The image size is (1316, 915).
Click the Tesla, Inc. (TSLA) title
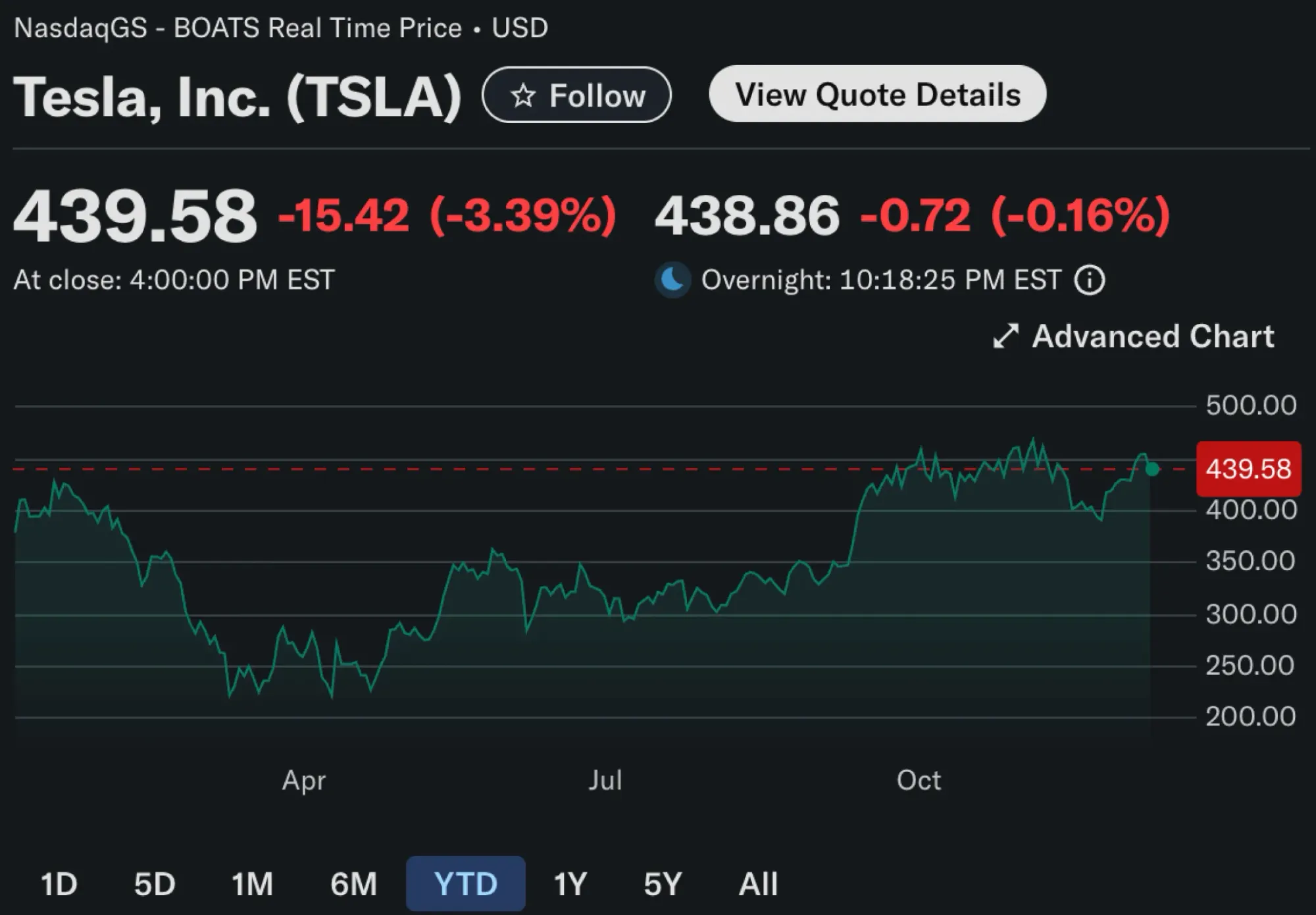pos(238,97)
